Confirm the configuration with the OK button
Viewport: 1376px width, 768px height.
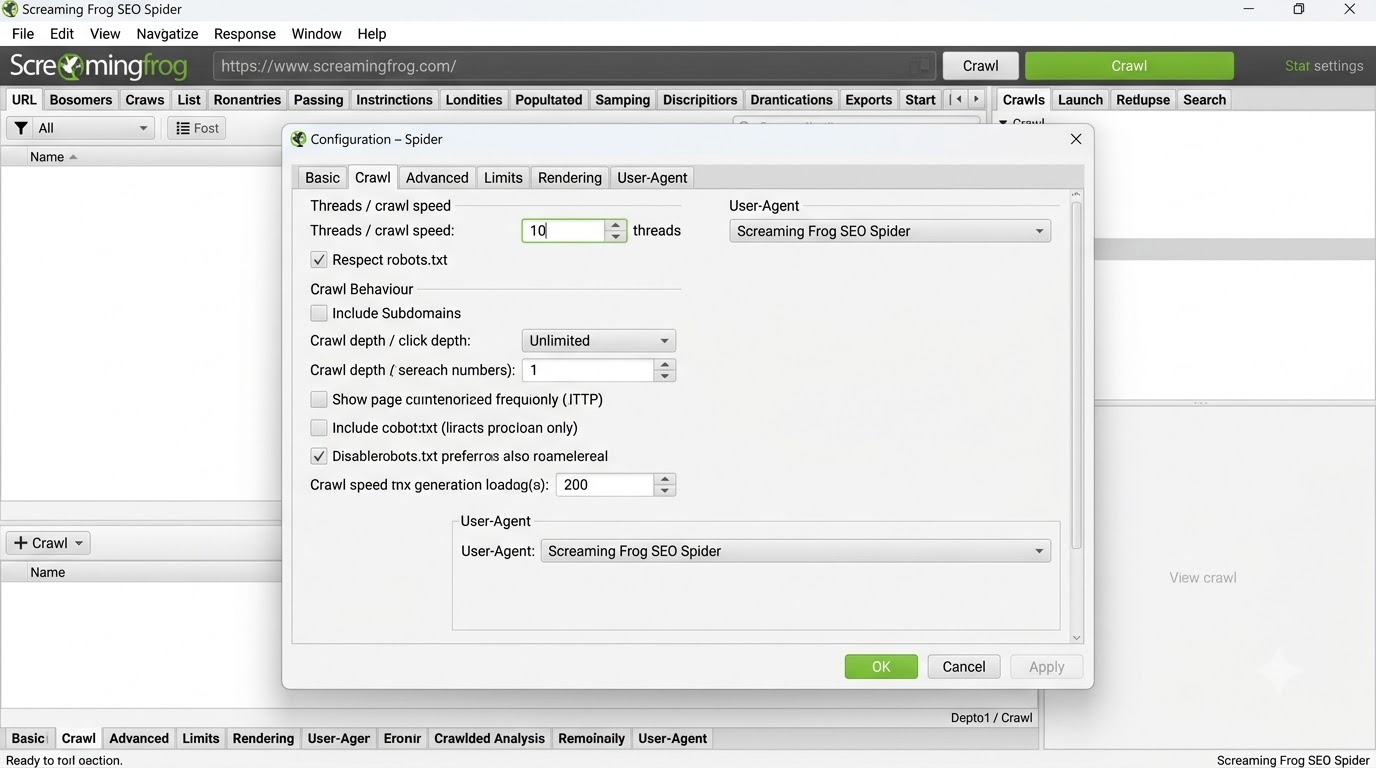point(881,667)
